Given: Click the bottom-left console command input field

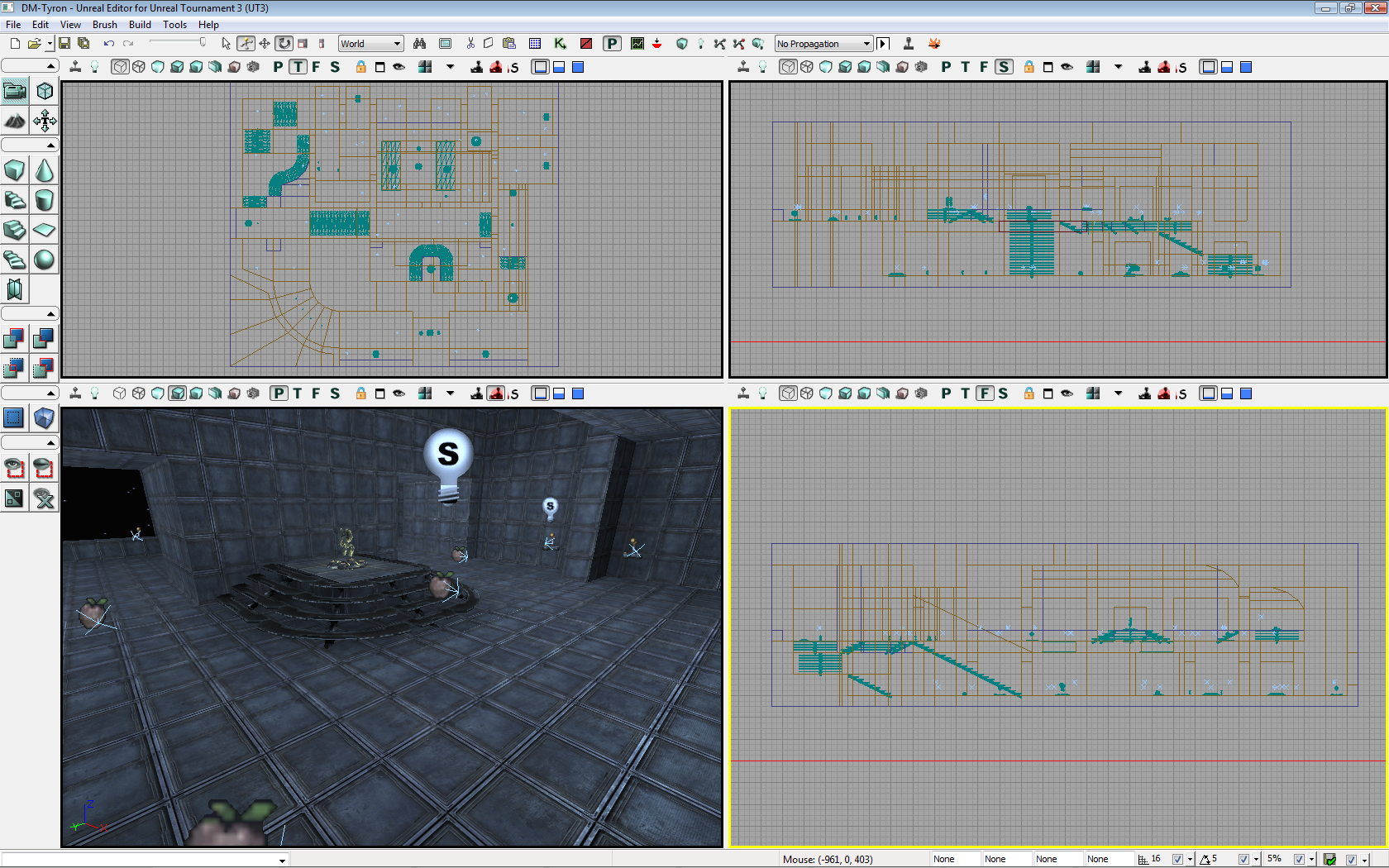Looking at the screenshot, I should [144, 860].
